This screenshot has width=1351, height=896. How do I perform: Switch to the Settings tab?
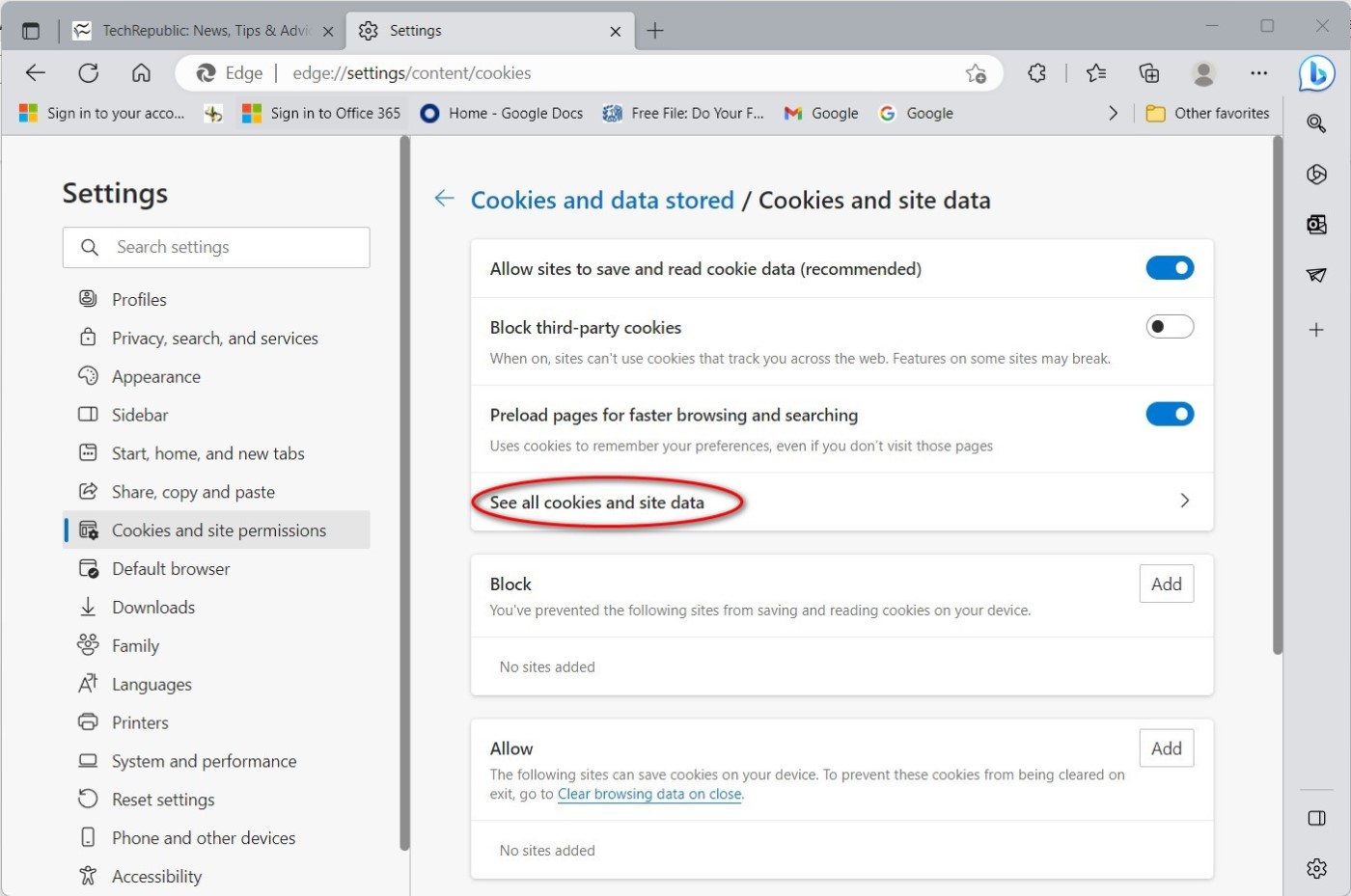tap(489, 31)
